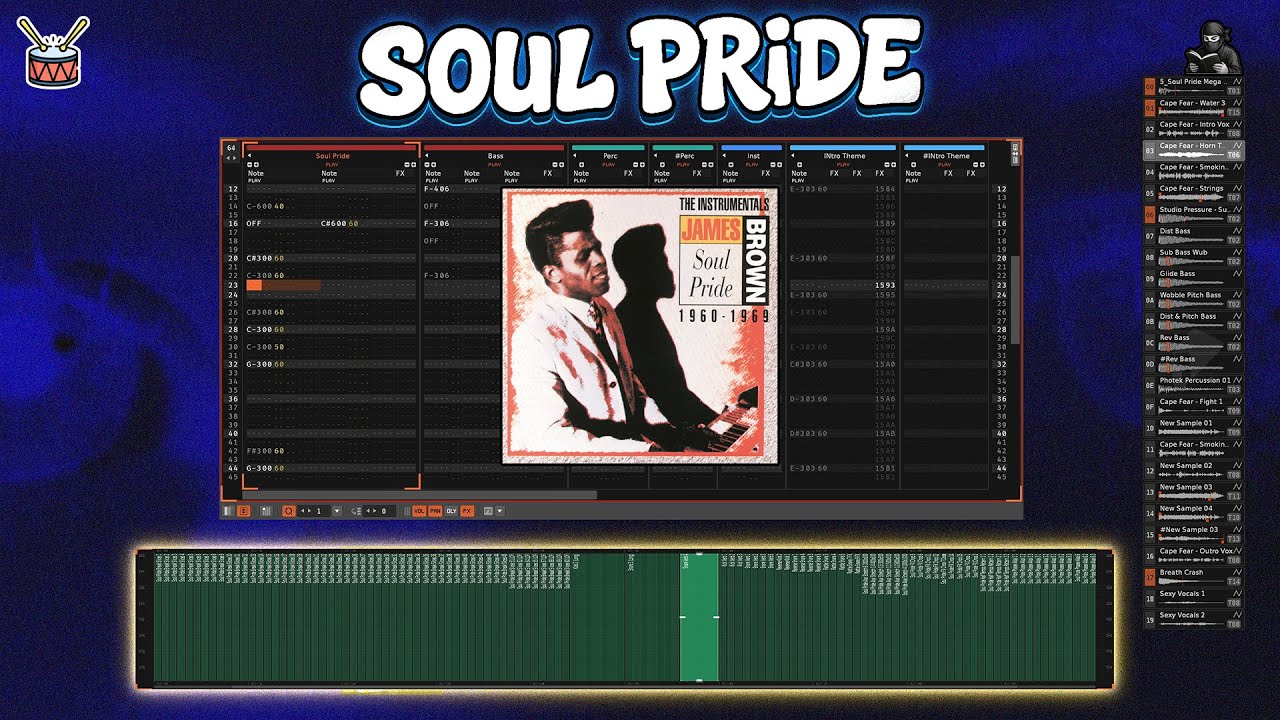Click the keyboard icon next to FX button
The height and width of the screenshot is (720, 1280).
point(488,511)
